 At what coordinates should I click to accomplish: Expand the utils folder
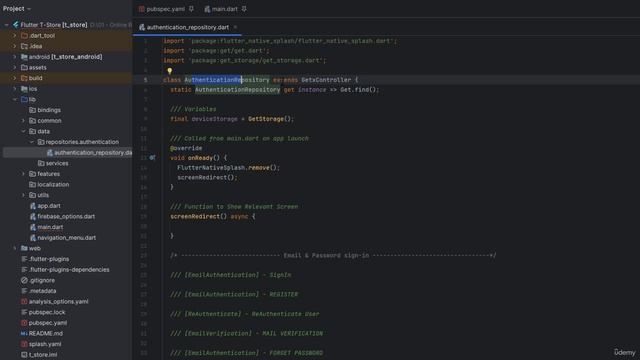(x=23, y=195)
